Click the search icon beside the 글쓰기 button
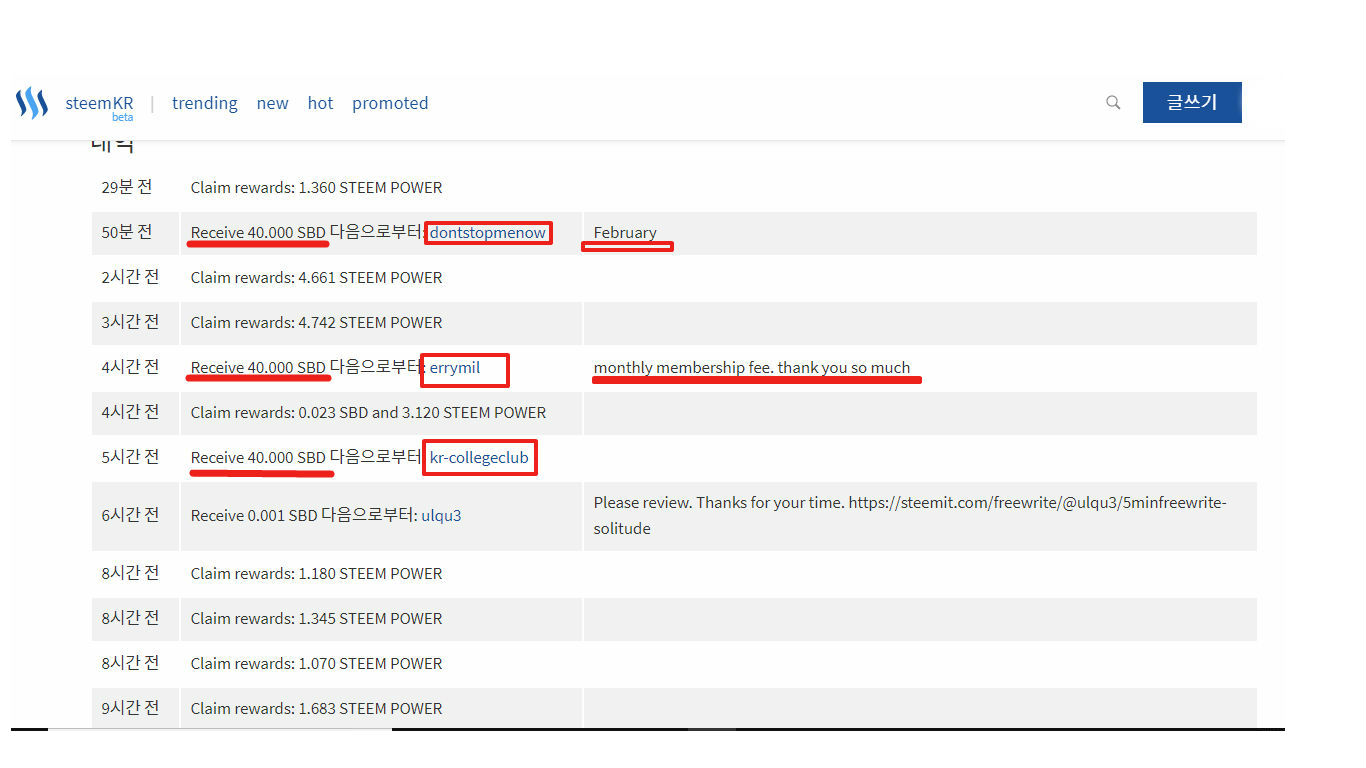Viewport: 1366px width, 768px height. (1113, 102)
